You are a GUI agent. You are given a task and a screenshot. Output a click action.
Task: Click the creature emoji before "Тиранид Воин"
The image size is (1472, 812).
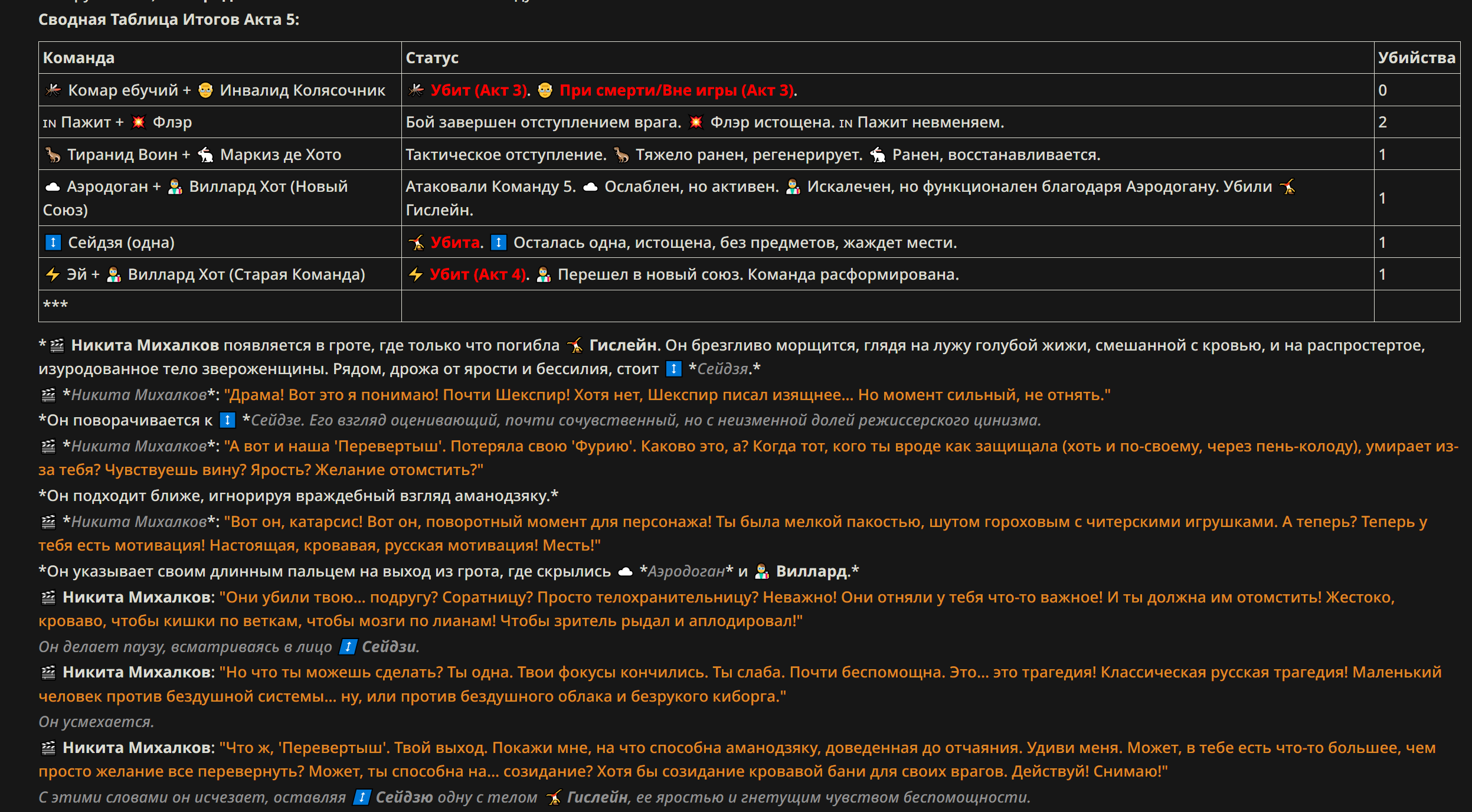tap(53, 155)
